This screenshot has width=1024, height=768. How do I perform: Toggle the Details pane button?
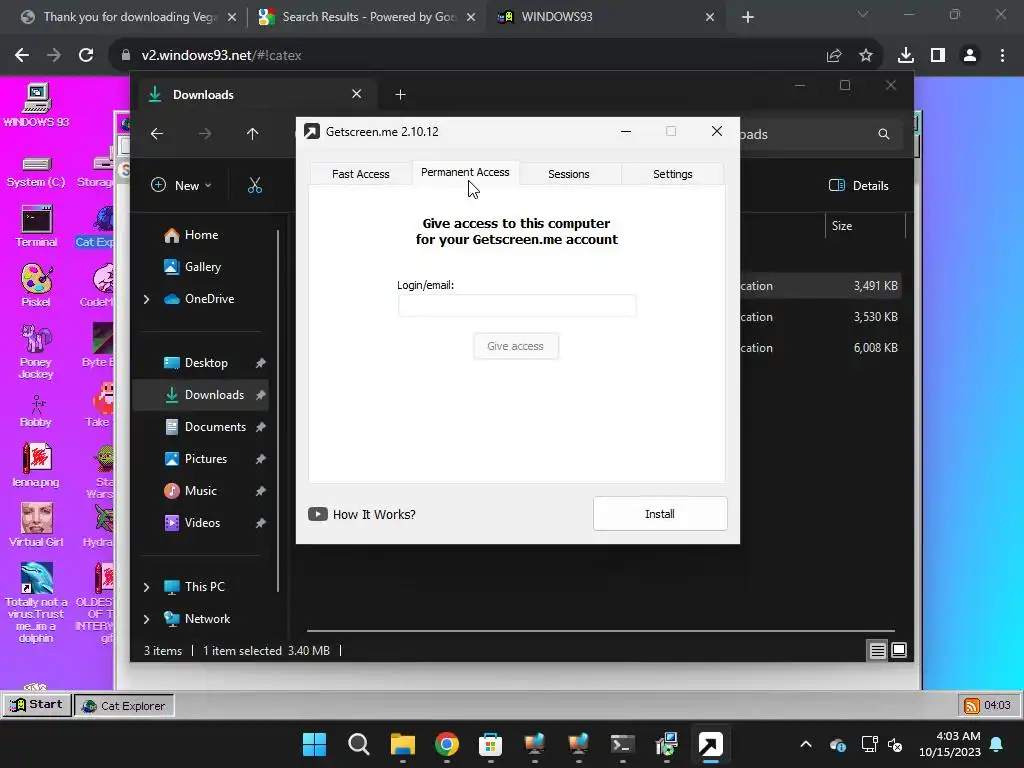click(859, 185)
